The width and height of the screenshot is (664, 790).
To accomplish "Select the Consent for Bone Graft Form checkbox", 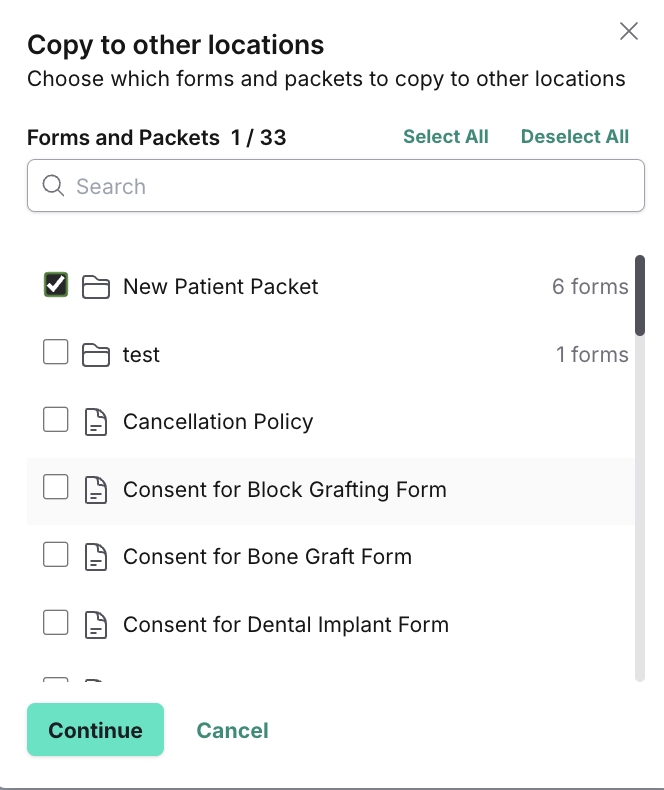I will (x=56, y=554).
